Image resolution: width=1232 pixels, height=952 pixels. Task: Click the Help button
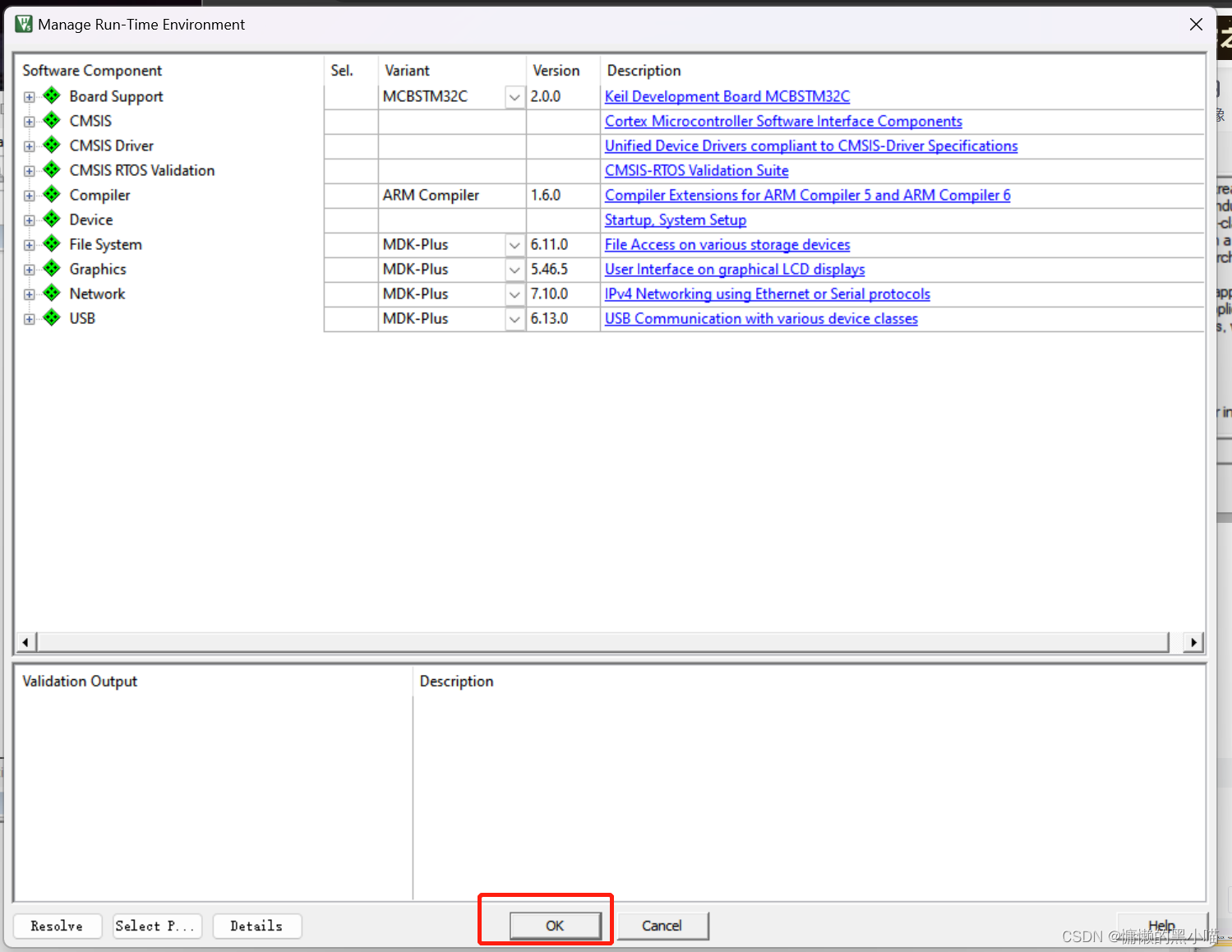click(1162, 926)
